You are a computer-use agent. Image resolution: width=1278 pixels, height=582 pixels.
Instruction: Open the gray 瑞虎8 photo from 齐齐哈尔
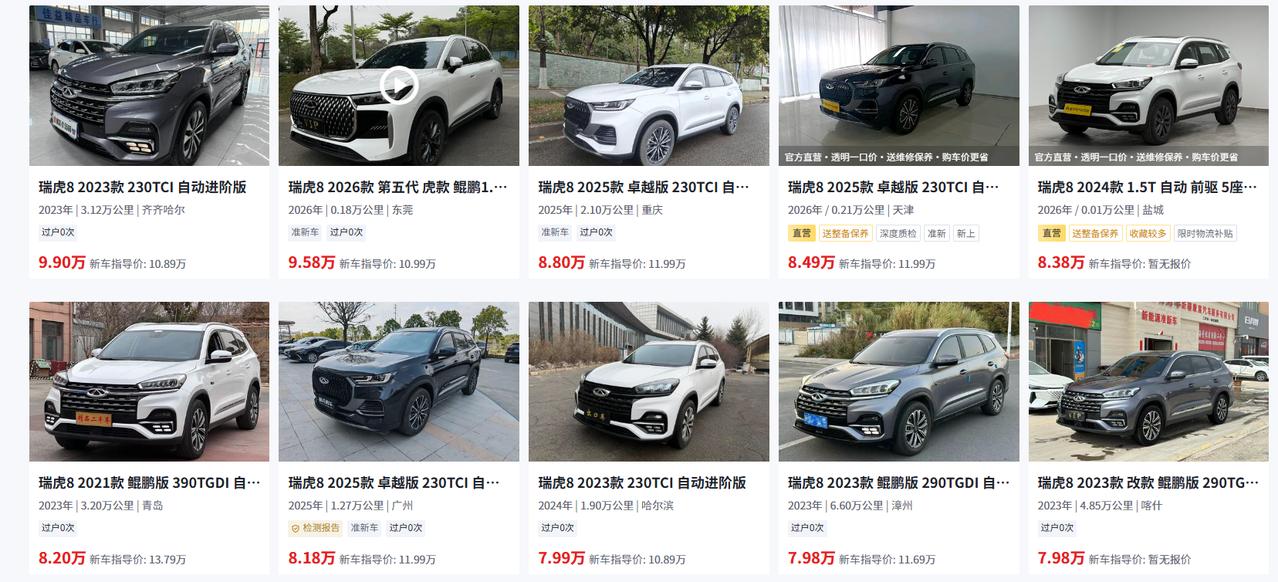(149, 85)
